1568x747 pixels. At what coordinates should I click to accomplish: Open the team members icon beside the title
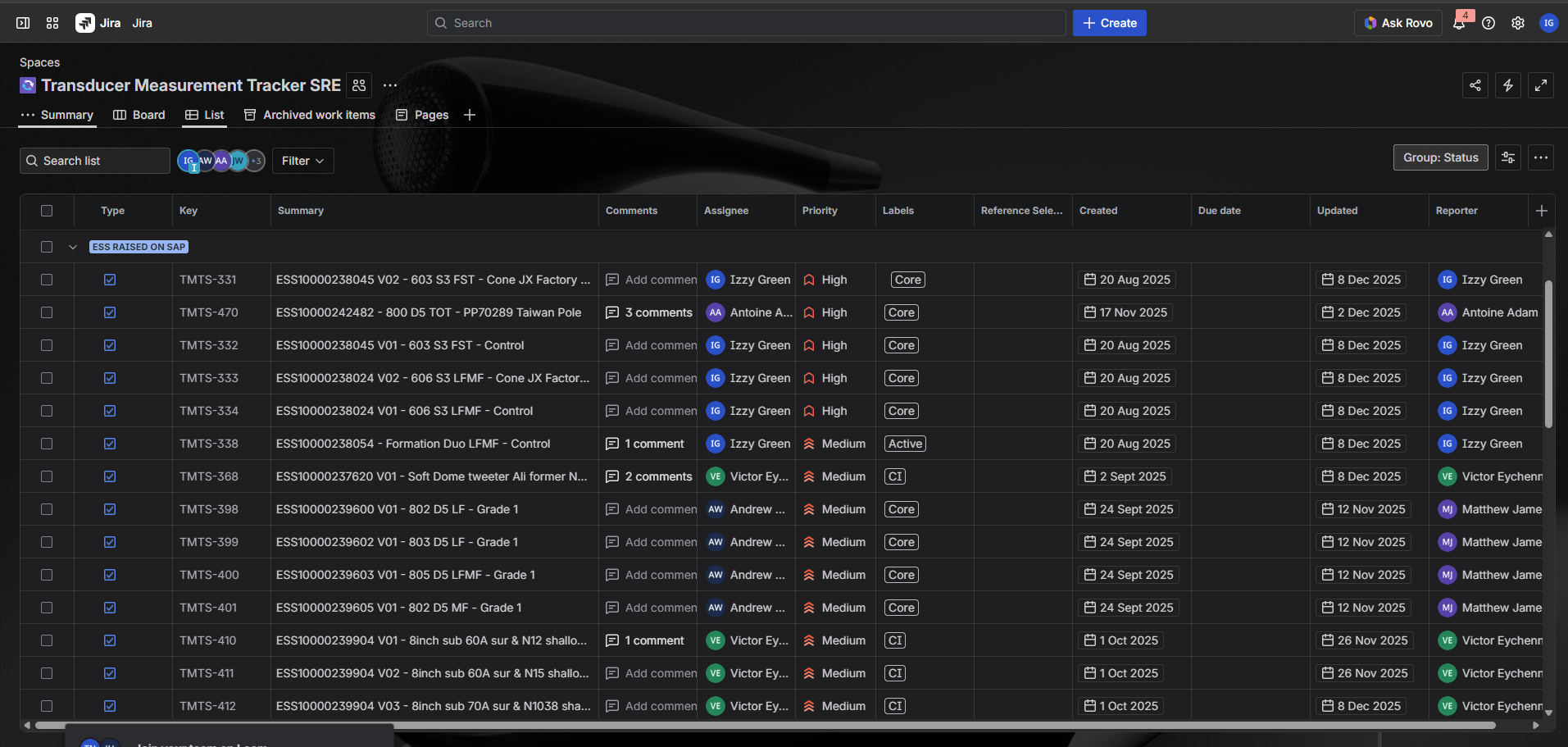point(359,85)
